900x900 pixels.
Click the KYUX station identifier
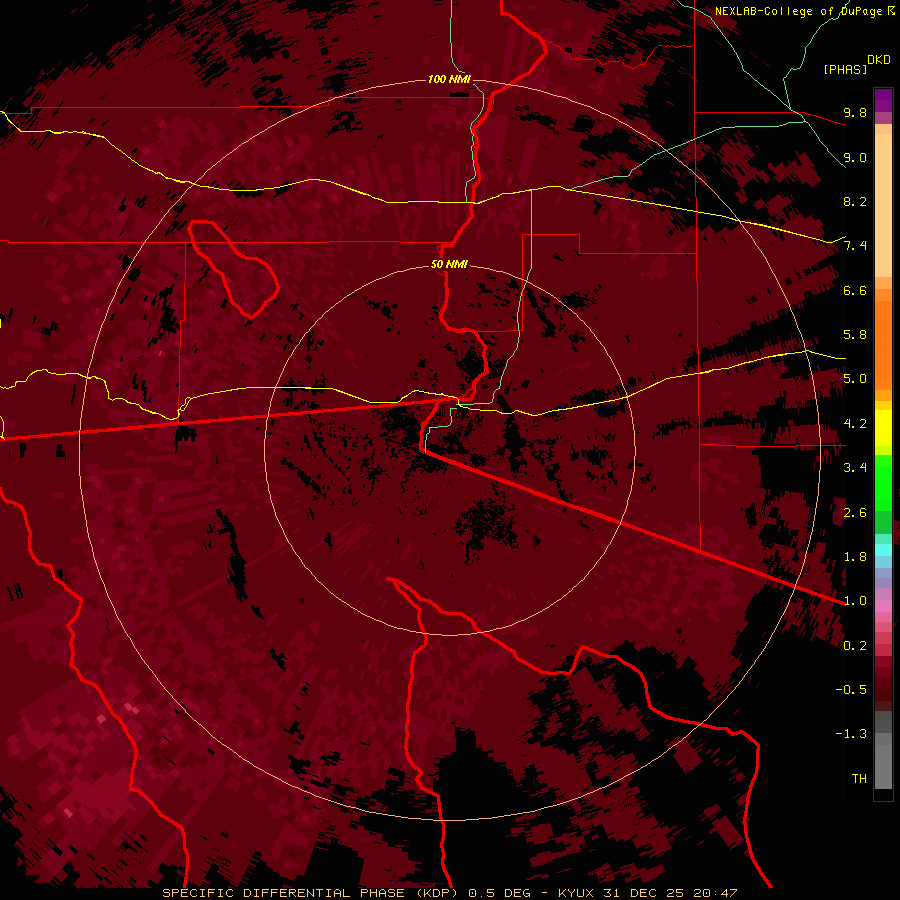[576, 893]
